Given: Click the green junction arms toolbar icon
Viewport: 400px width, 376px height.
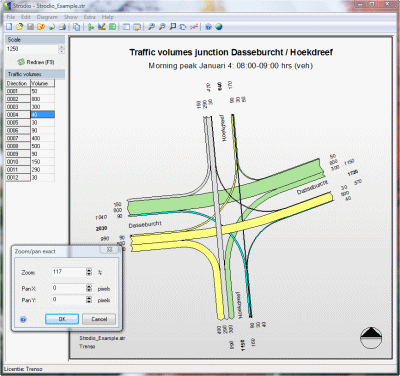Looking at the screenshot, I should 91,27.
